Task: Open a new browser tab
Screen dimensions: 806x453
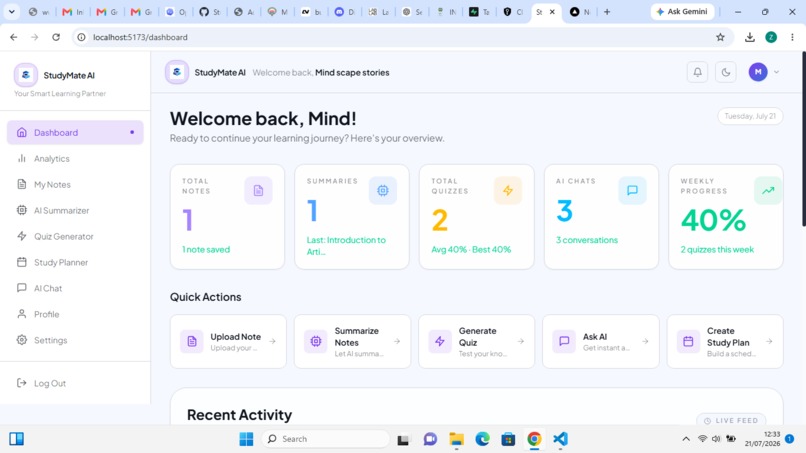Action: click(607, 12)
